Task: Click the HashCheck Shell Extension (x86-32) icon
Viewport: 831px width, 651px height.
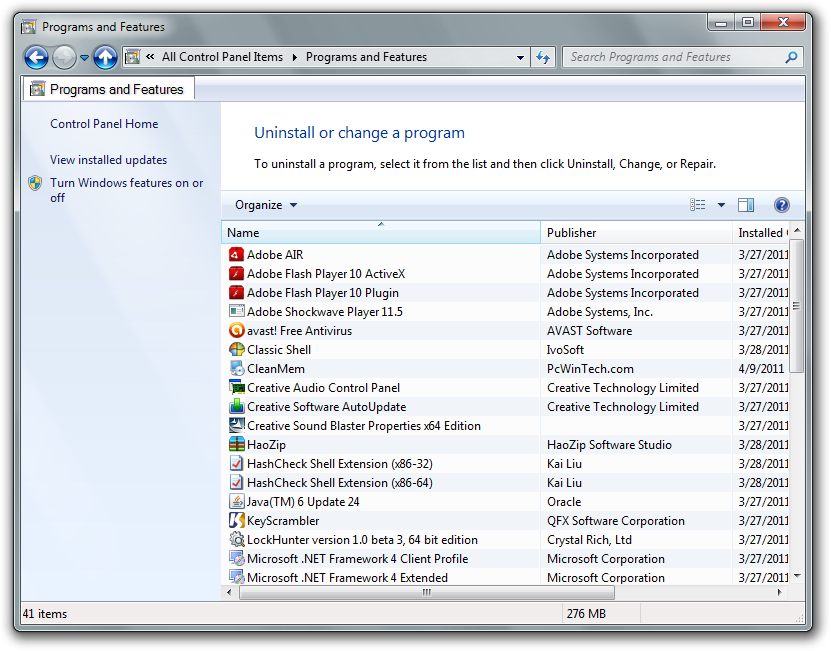Action: pyautogui.click(x=236, y=463)
